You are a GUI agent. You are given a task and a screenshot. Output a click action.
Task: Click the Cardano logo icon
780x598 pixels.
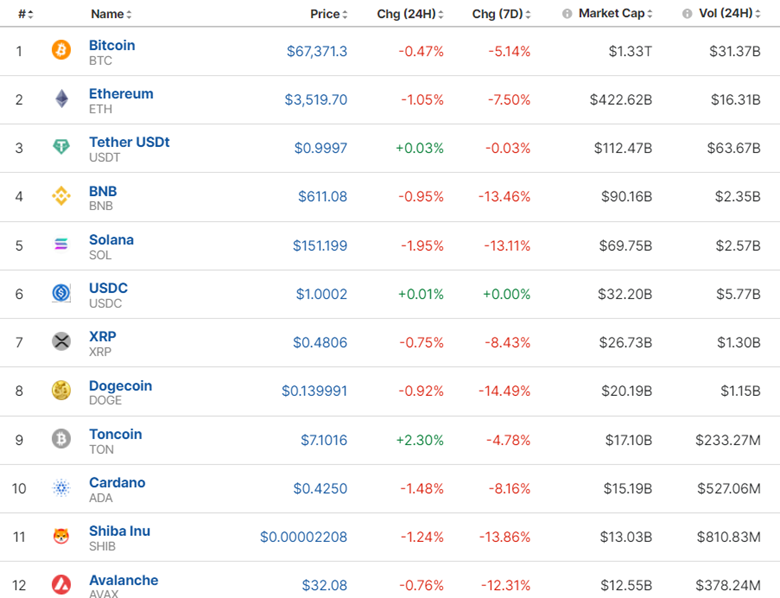(61, 488)
